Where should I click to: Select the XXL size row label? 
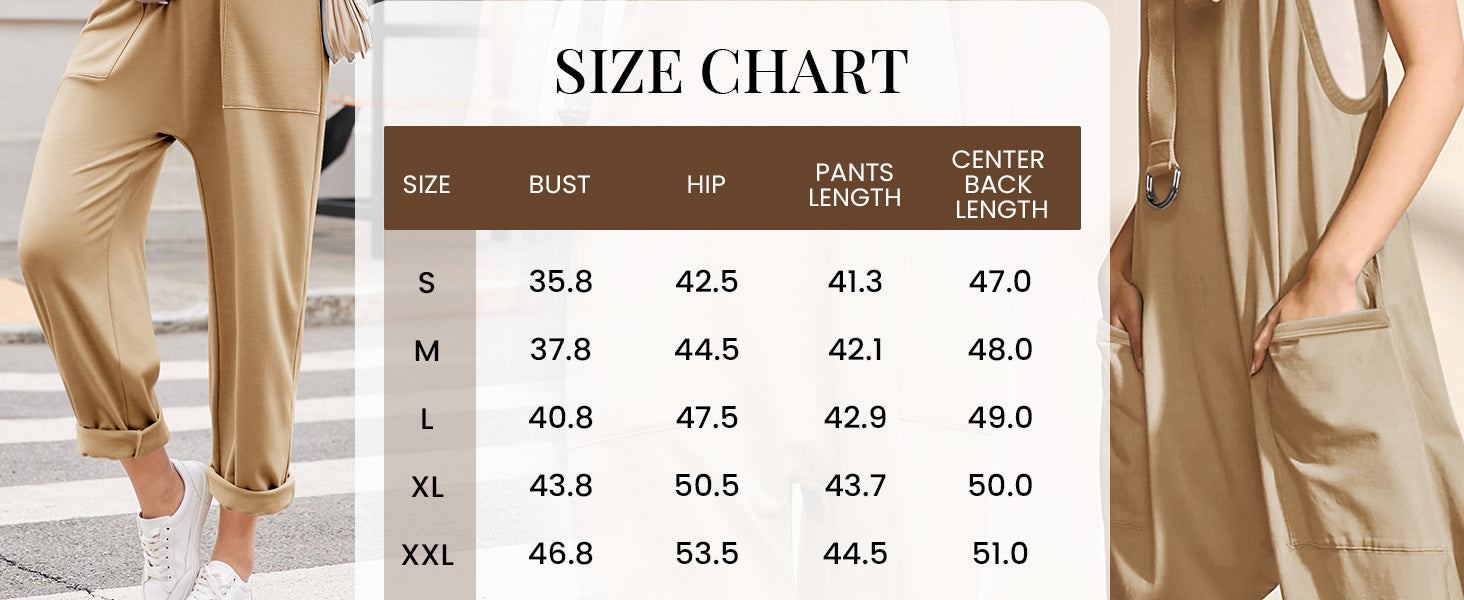[x=427, y=556]
